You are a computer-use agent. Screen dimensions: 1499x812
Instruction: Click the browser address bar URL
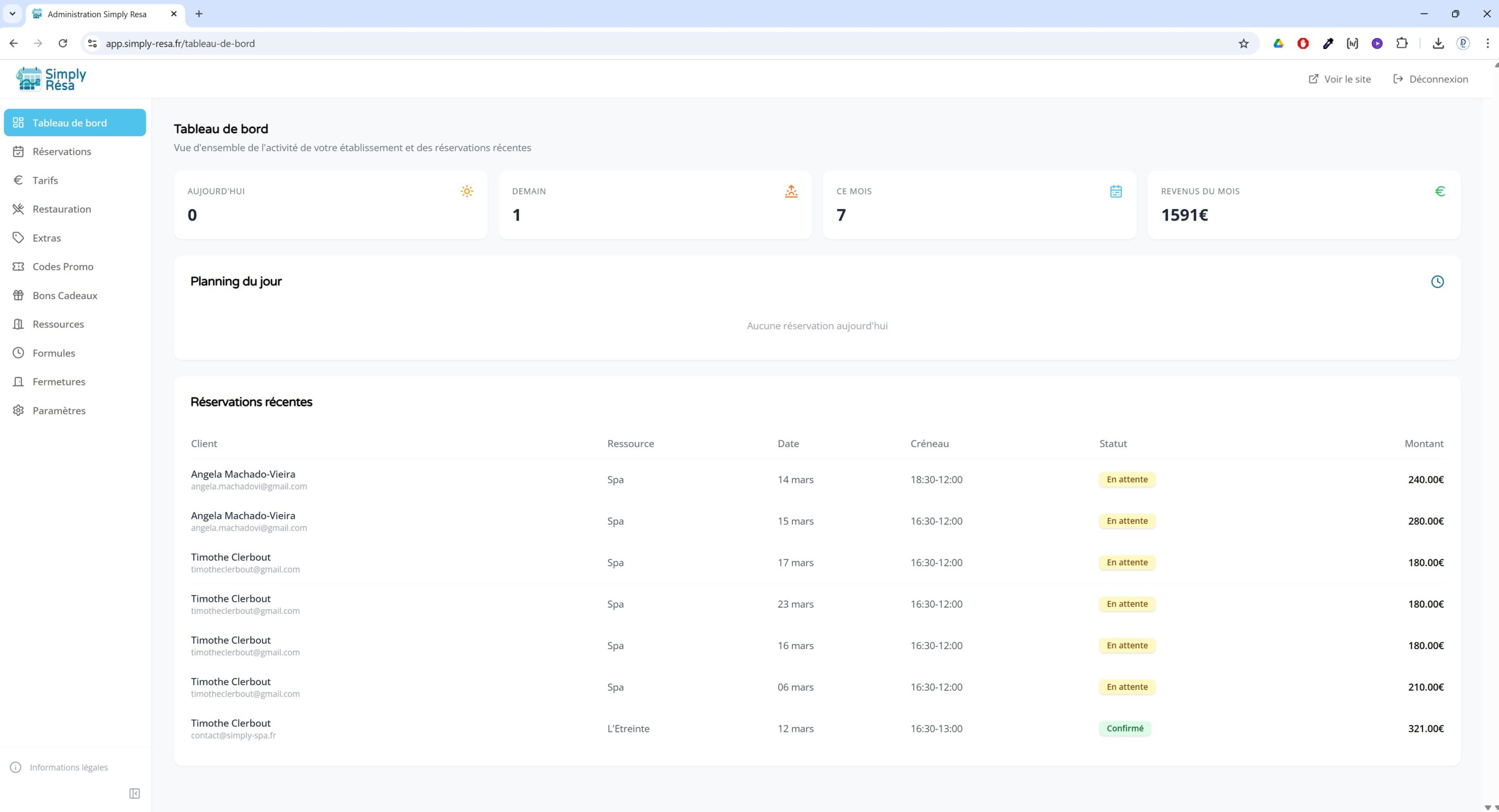[181, 44]
